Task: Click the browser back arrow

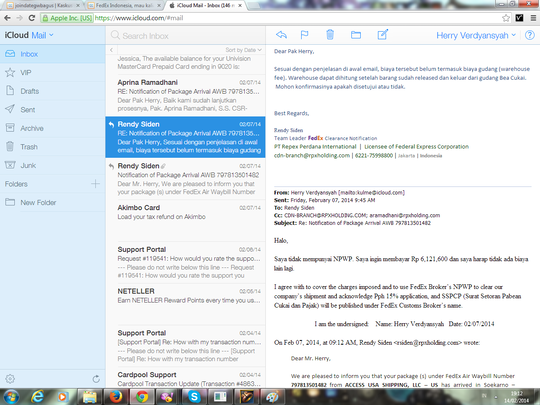Action: tap(7, 18)
